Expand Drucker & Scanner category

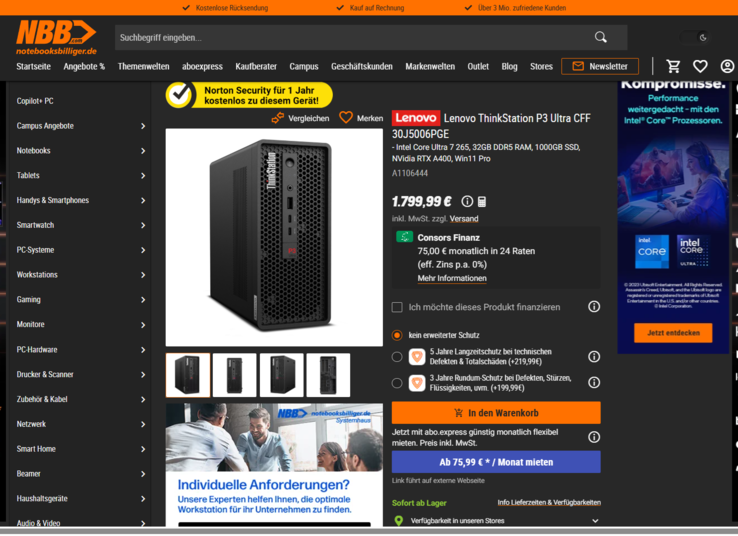click(x=143, y=375)
